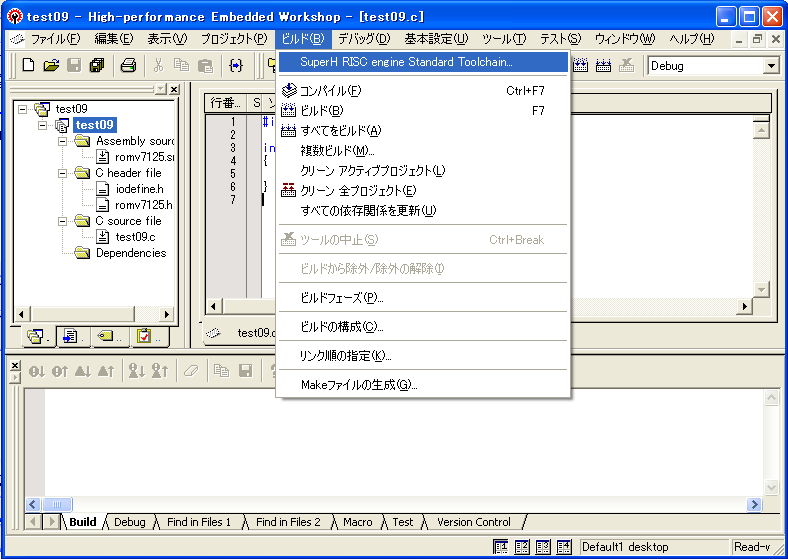Open the Debug configuration dropdown
This screenshot has width=788, height=559.
point(770,66)
